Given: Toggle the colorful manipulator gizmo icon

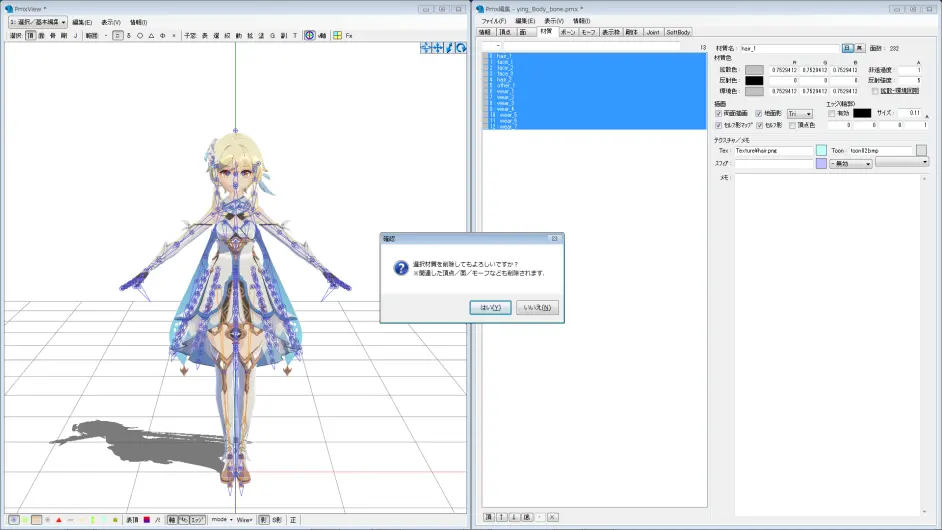Looking at the screenshot, I should [x=309, y=35].
